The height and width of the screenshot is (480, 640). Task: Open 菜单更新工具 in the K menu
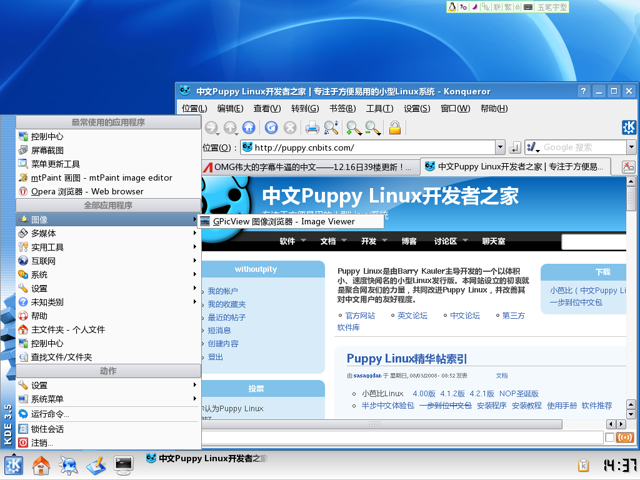coord(108,164)
